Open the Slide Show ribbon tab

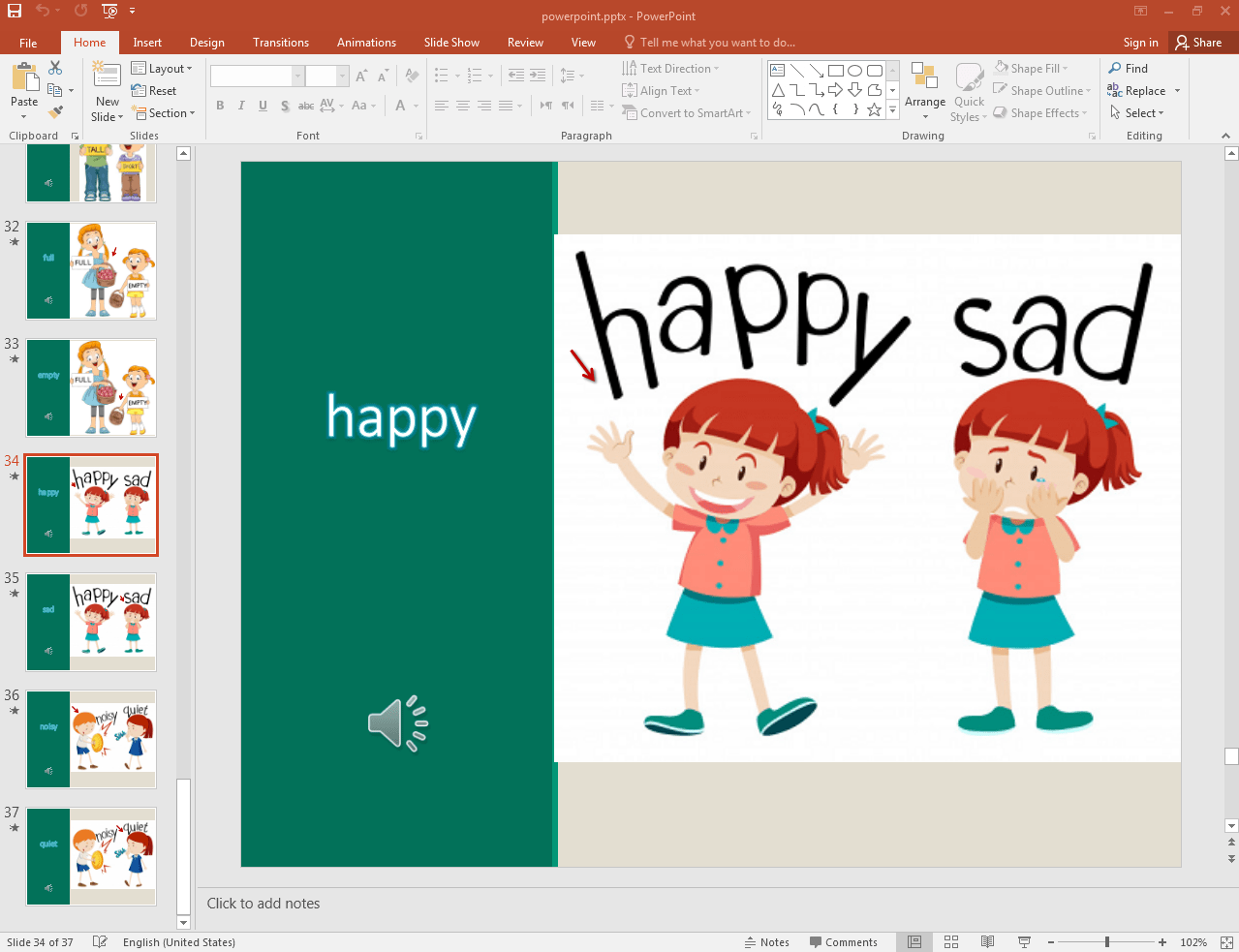(451, 43)
